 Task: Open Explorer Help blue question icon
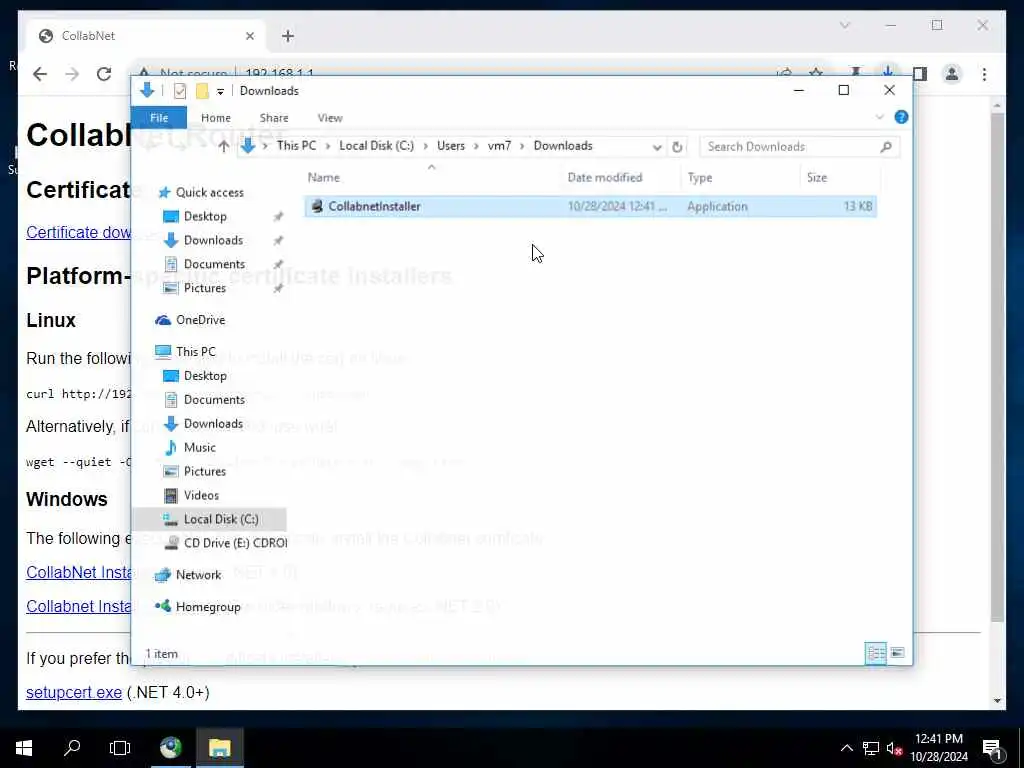click(x=901, y=117)
